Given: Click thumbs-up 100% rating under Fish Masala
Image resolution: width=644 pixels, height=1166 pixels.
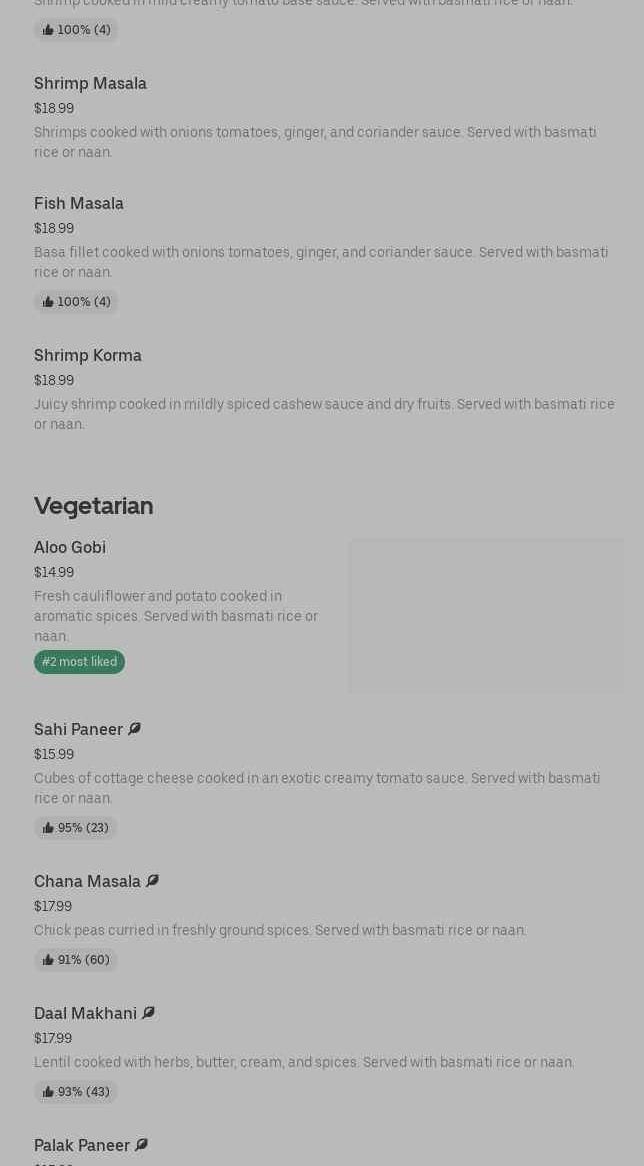Looking at the screenshot, I should pyautogui.click(x=76, y=302).
